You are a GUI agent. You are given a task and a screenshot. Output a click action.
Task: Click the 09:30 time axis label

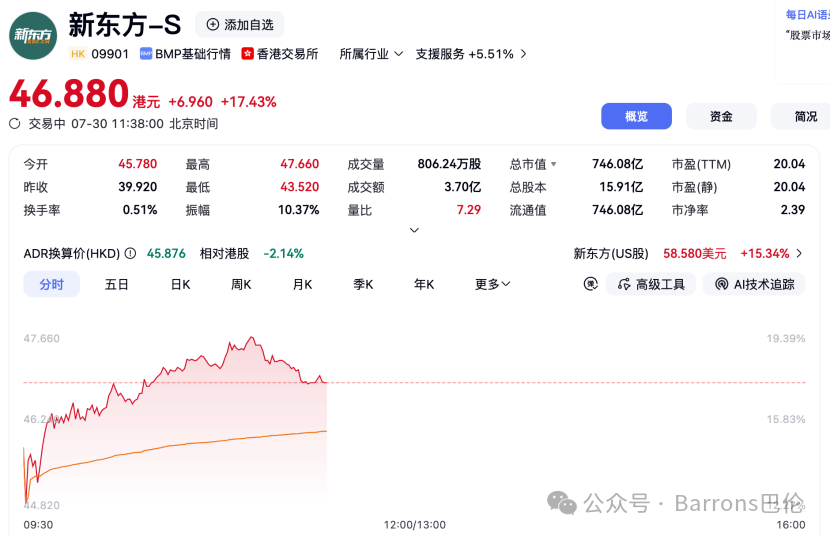click(38, 525)
